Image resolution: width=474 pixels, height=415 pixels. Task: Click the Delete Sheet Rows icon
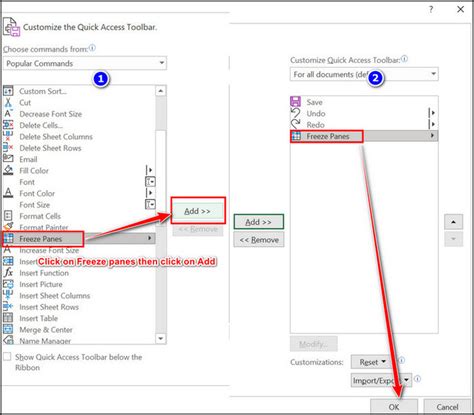coord(8,148)
